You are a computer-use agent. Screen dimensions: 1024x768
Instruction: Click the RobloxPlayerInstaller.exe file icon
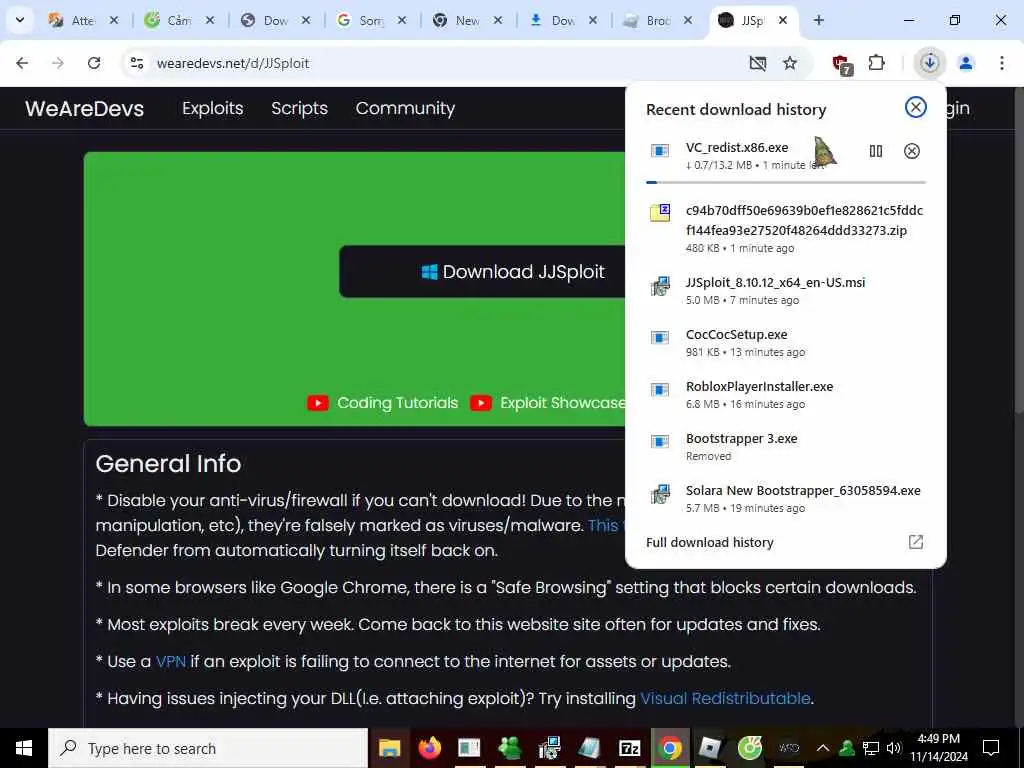(660, 390)
